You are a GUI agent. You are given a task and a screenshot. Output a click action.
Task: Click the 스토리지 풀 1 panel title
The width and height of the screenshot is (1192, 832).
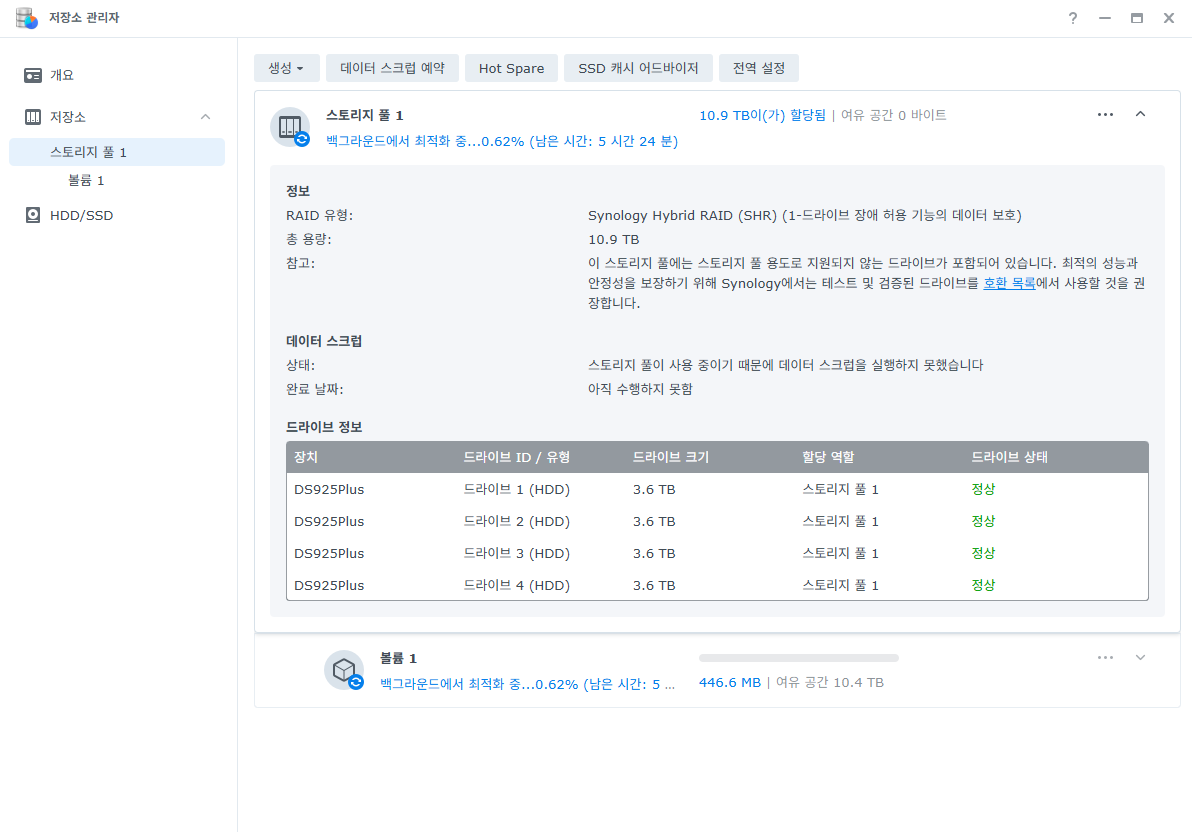[364, 116]
